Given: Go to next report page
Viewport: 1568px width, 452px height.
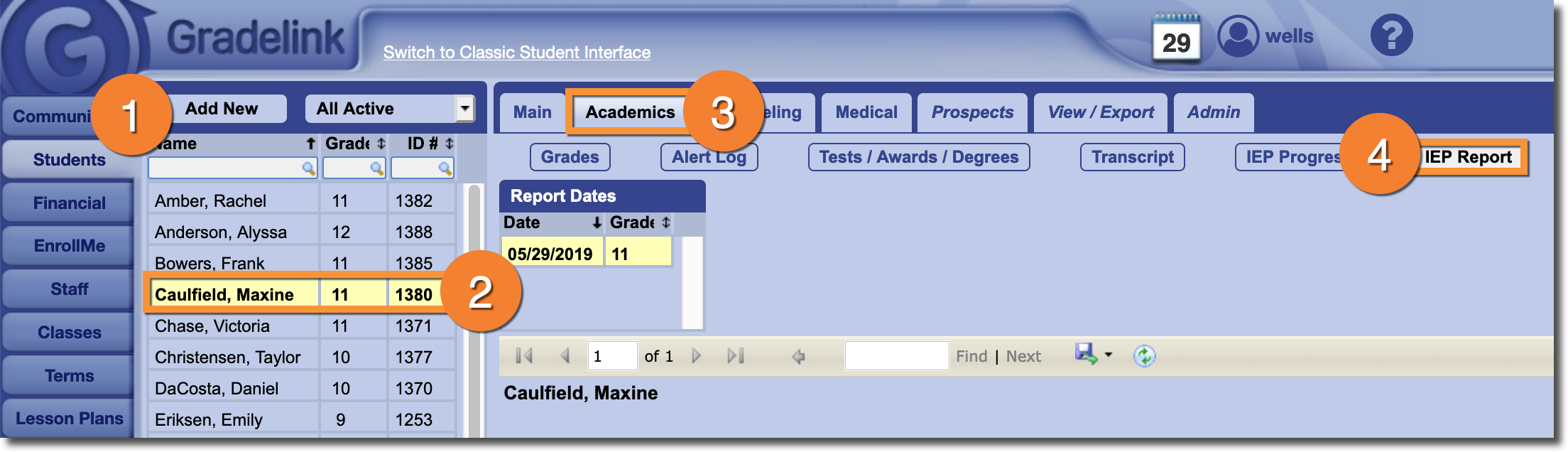Looking at the screenshot, I should pos(696,356).
